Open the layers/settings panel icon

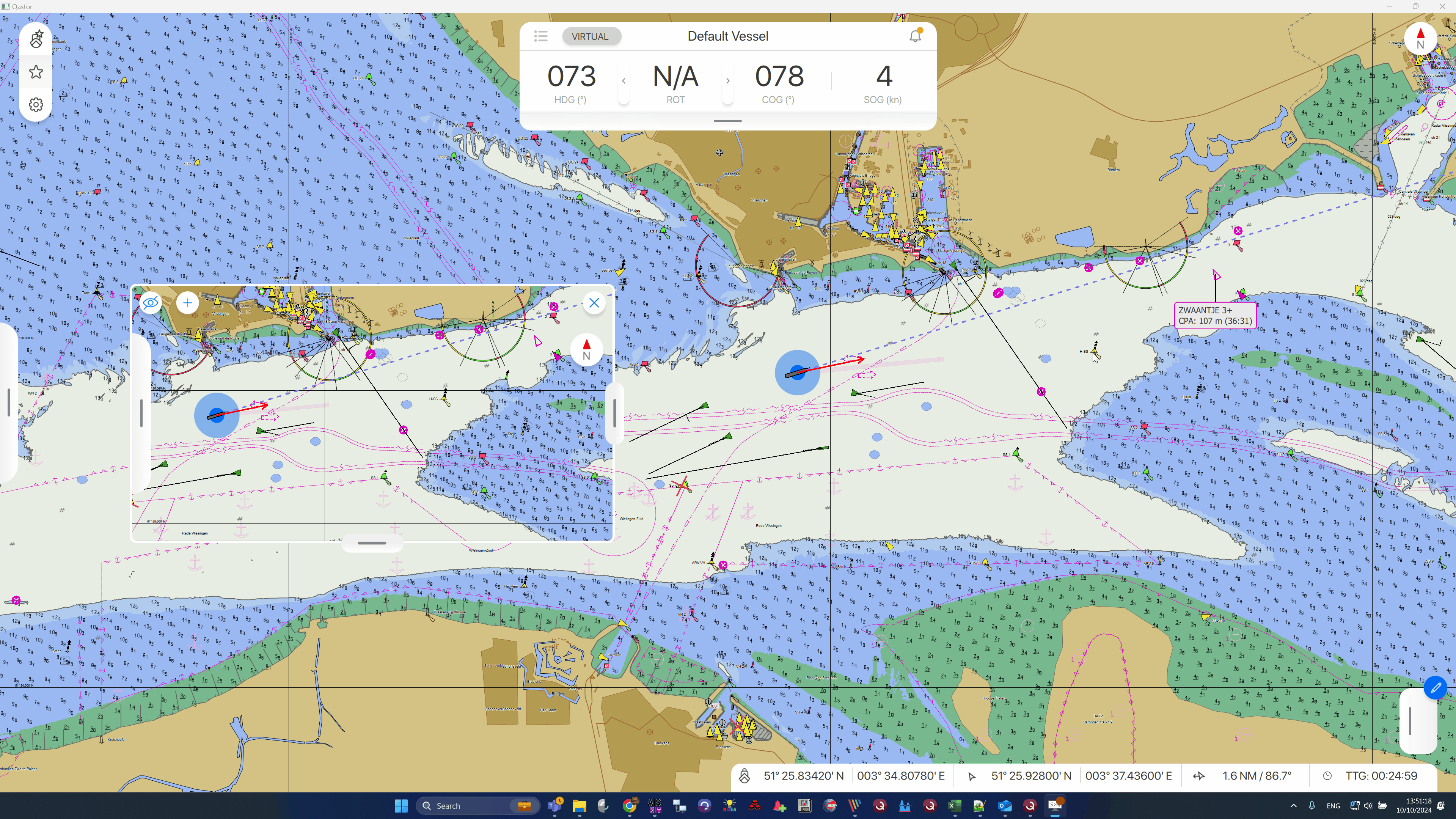[36, 104]
